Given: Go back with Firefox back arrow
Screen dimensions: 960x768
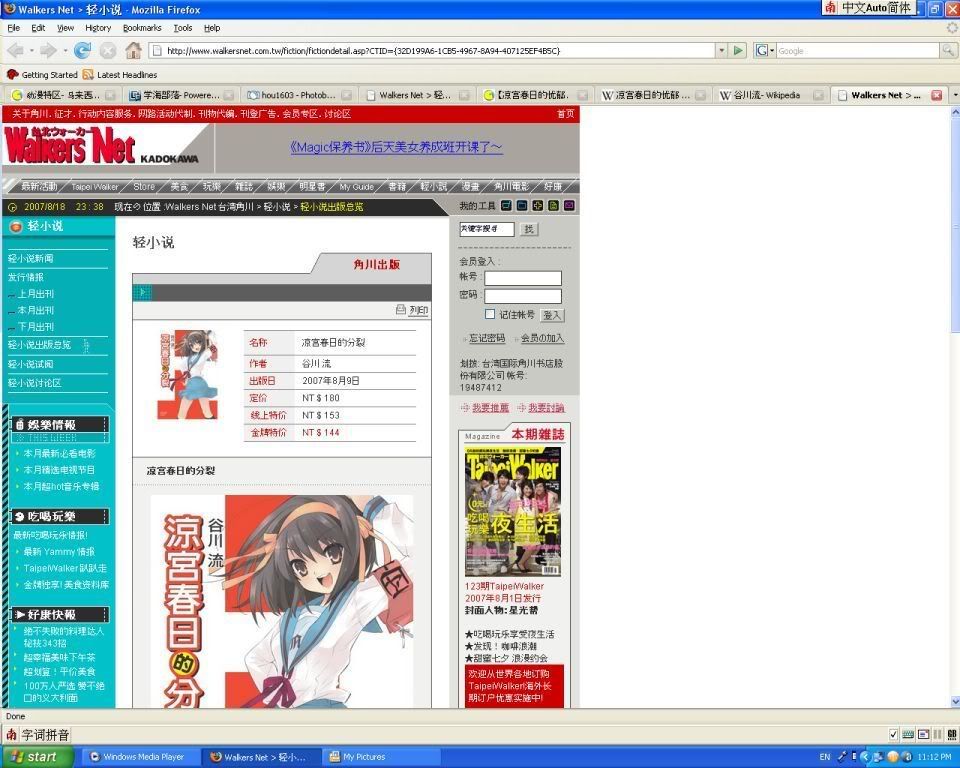Looking at the screenshot, I should [x=16, y=50].
